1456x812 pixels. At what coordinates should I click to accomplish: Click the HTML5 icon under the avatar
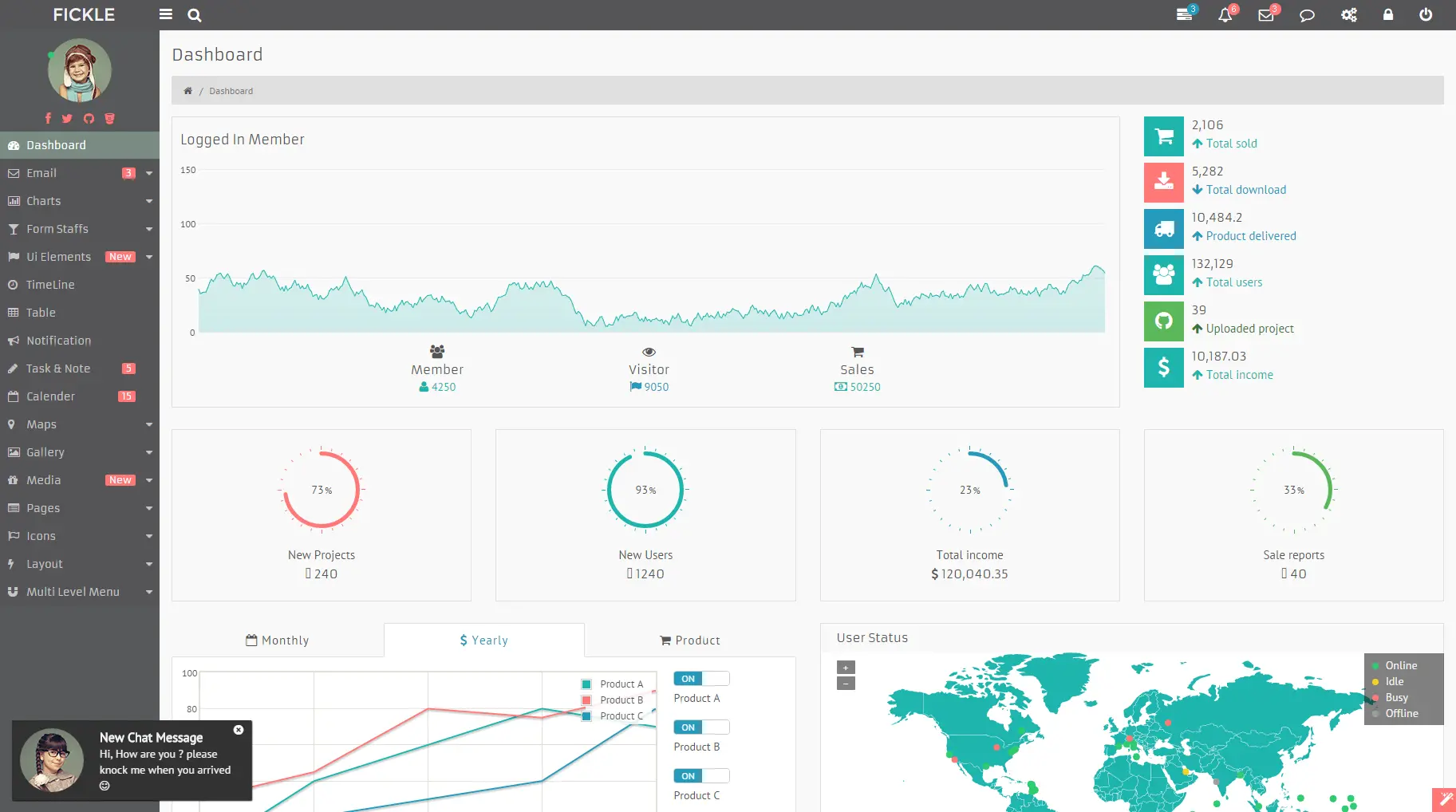(110, 118)
